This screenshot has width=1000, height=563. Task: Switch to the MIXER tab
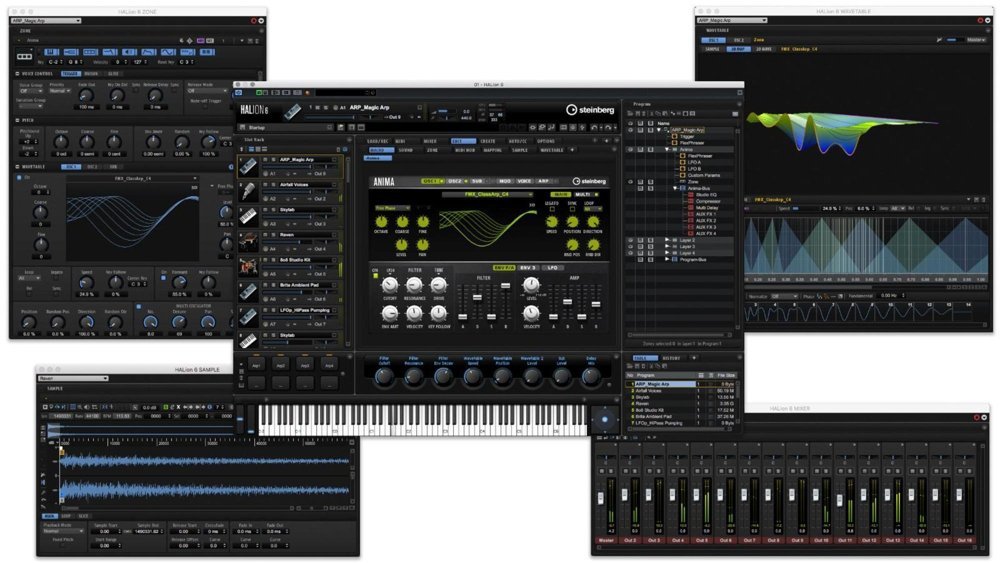tap(430, 141)
